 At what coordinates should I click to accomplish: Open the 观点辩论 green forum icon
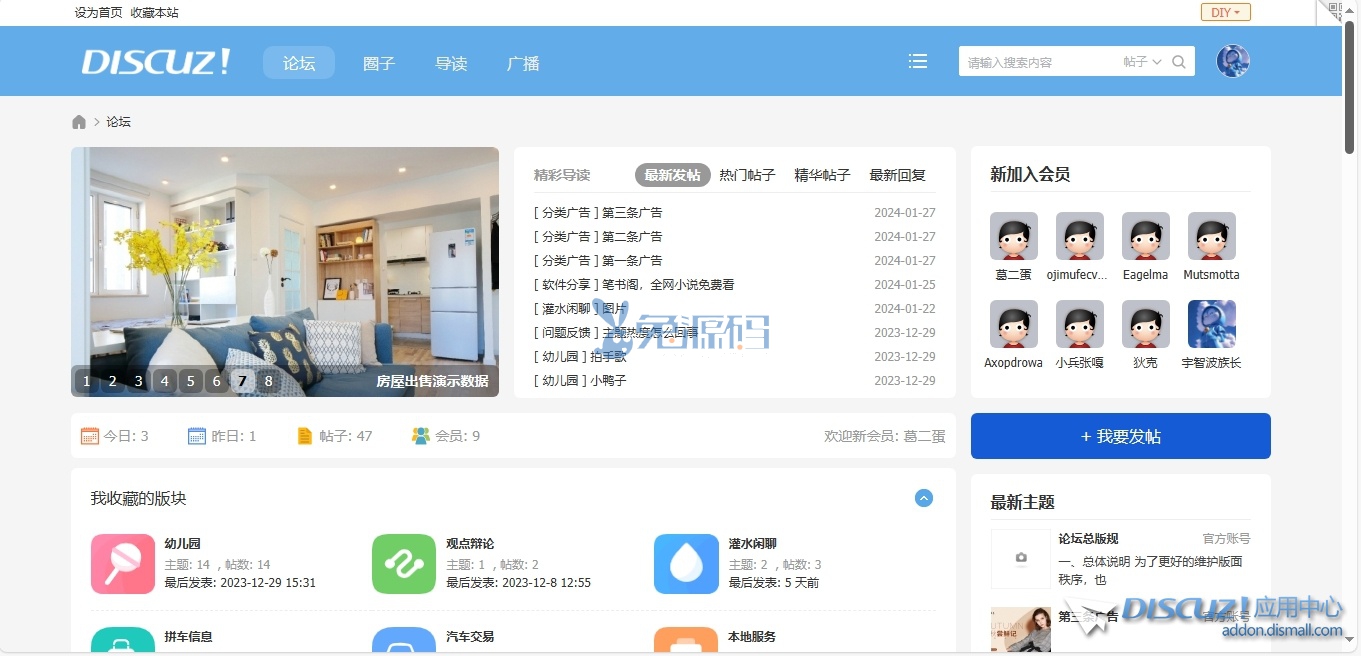tap(396, 564)
